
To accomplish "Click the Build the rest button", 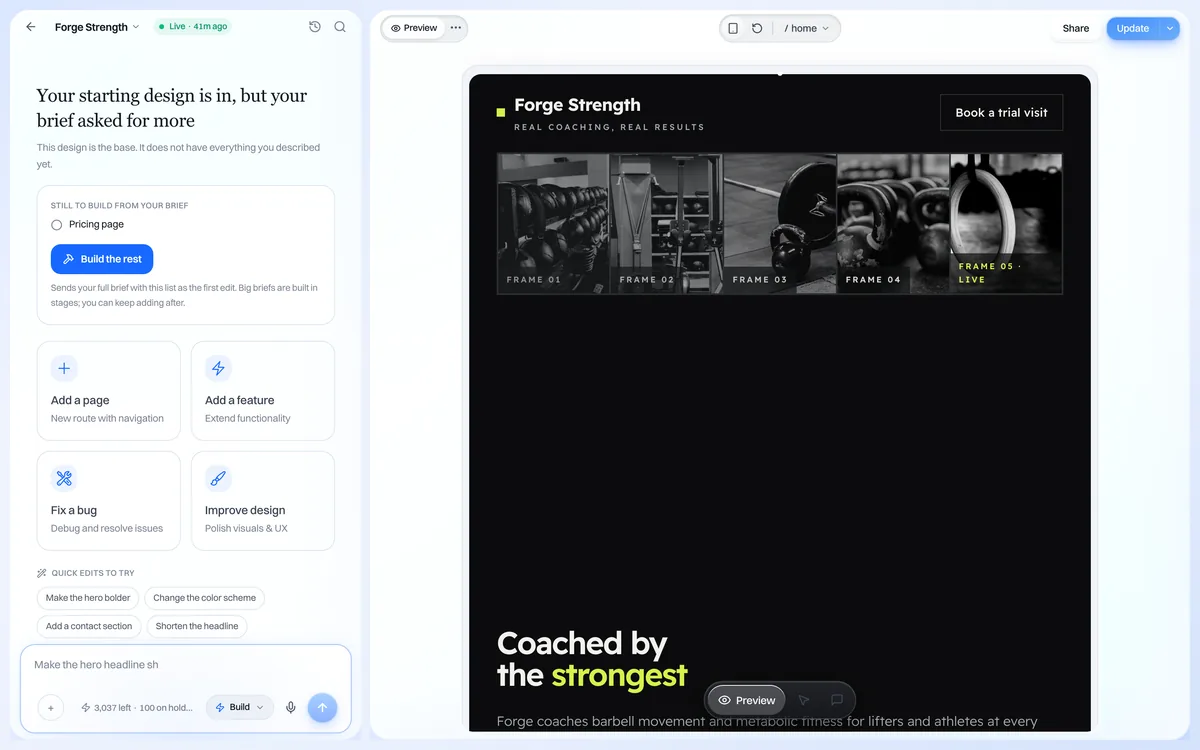I will point(102,259).
